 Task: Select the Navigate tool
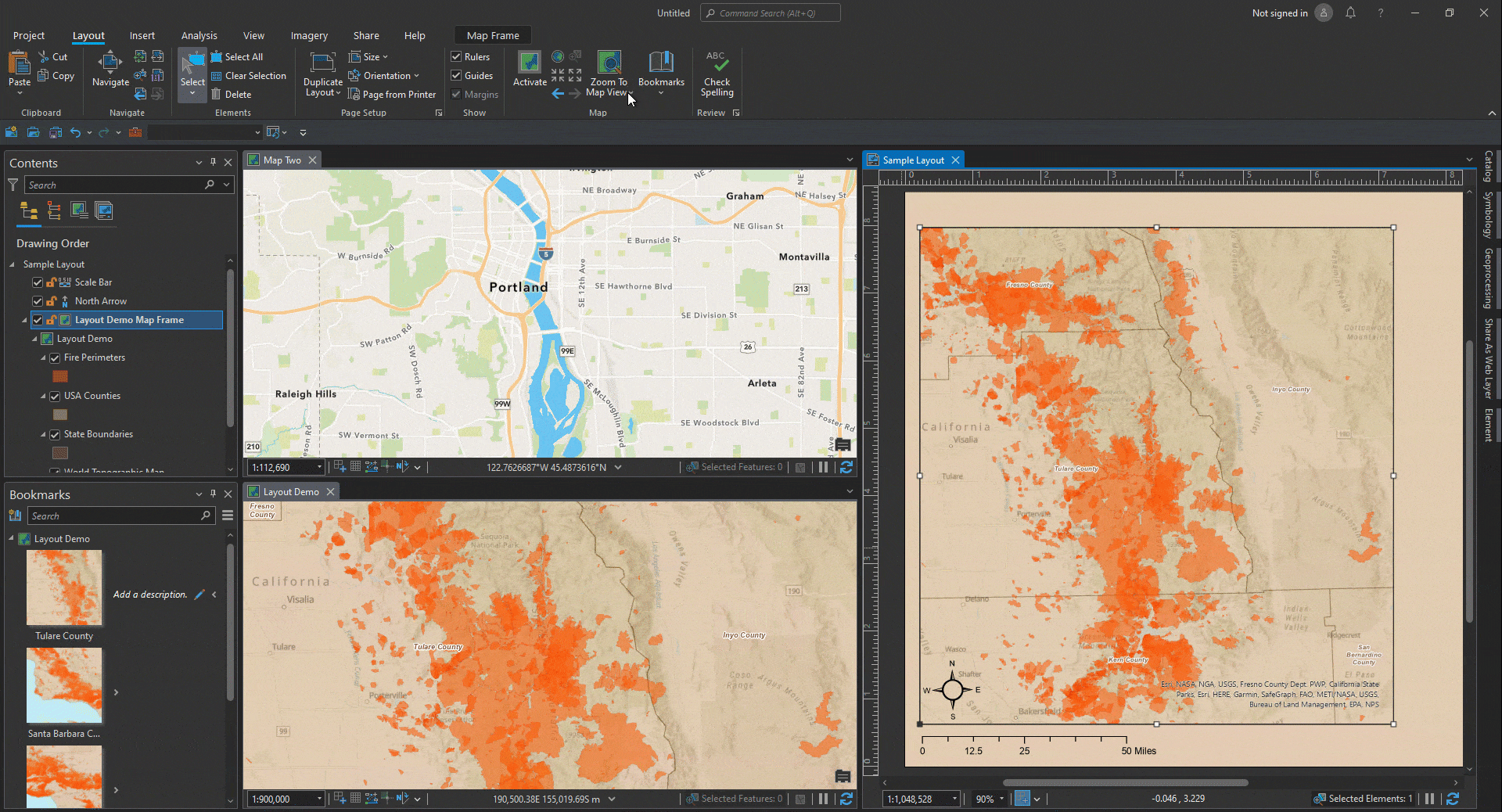click(110, 69)
